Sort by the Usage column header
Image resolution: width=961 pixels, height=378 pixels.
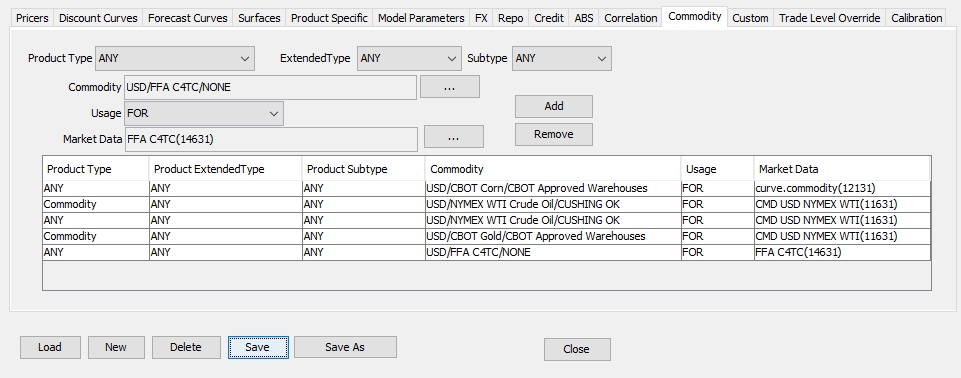tap(718, 169)
